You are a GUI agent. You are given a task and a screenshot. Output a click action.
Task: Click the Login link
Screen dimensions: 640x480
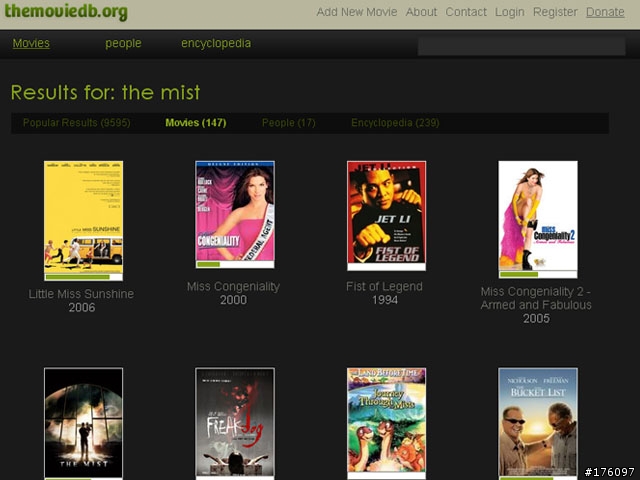(x=509, y=12)
